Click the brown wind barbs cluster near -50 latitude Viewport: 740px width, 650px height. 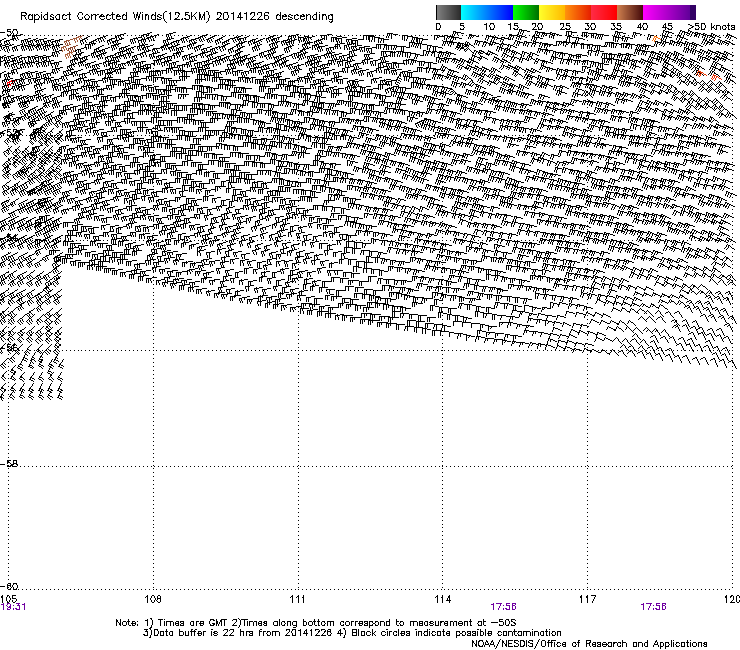71,47
